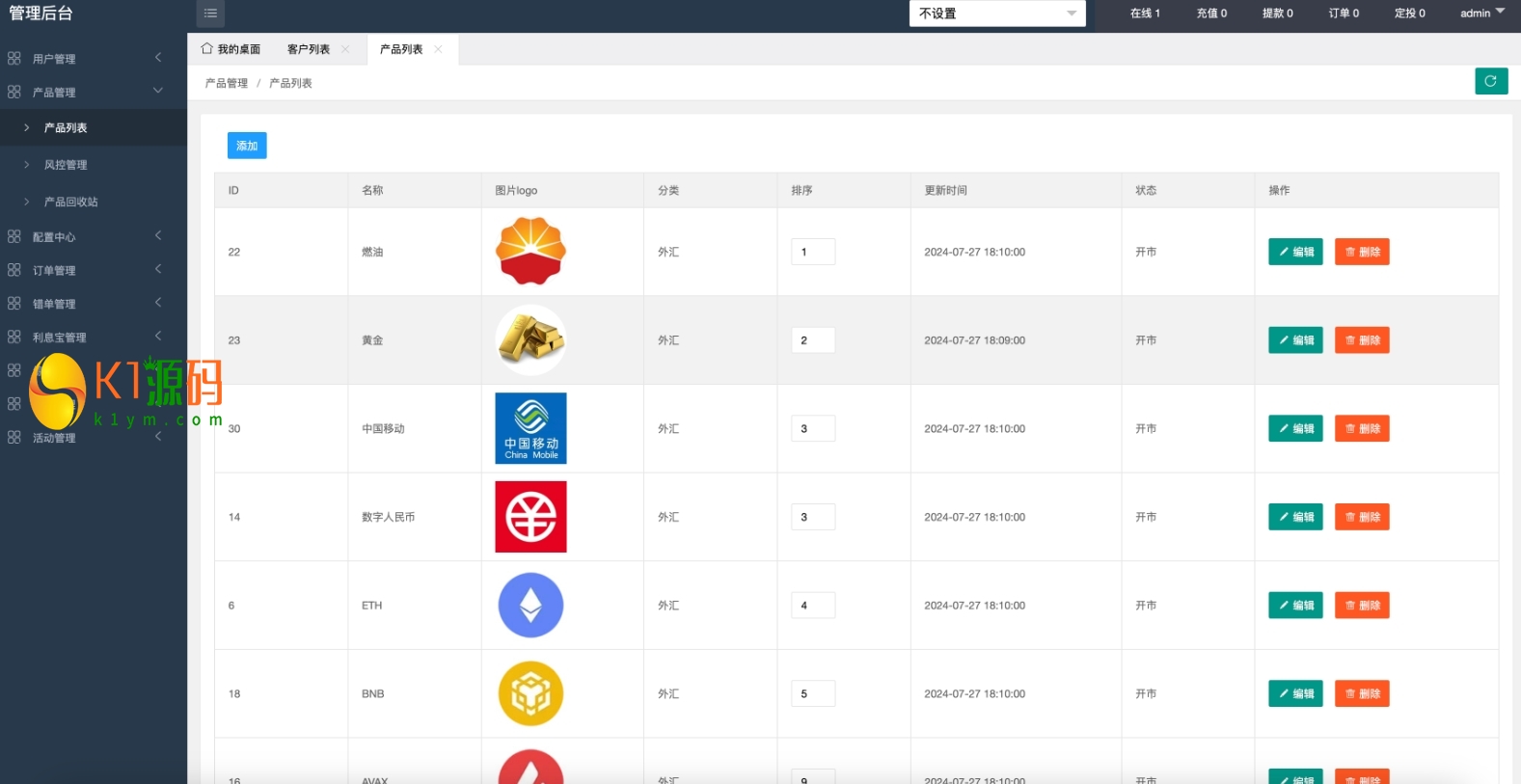Click the sort order field for 燃油
Image resolution: width=1521 pixels, height=784 pixels.
pos(813,252)
